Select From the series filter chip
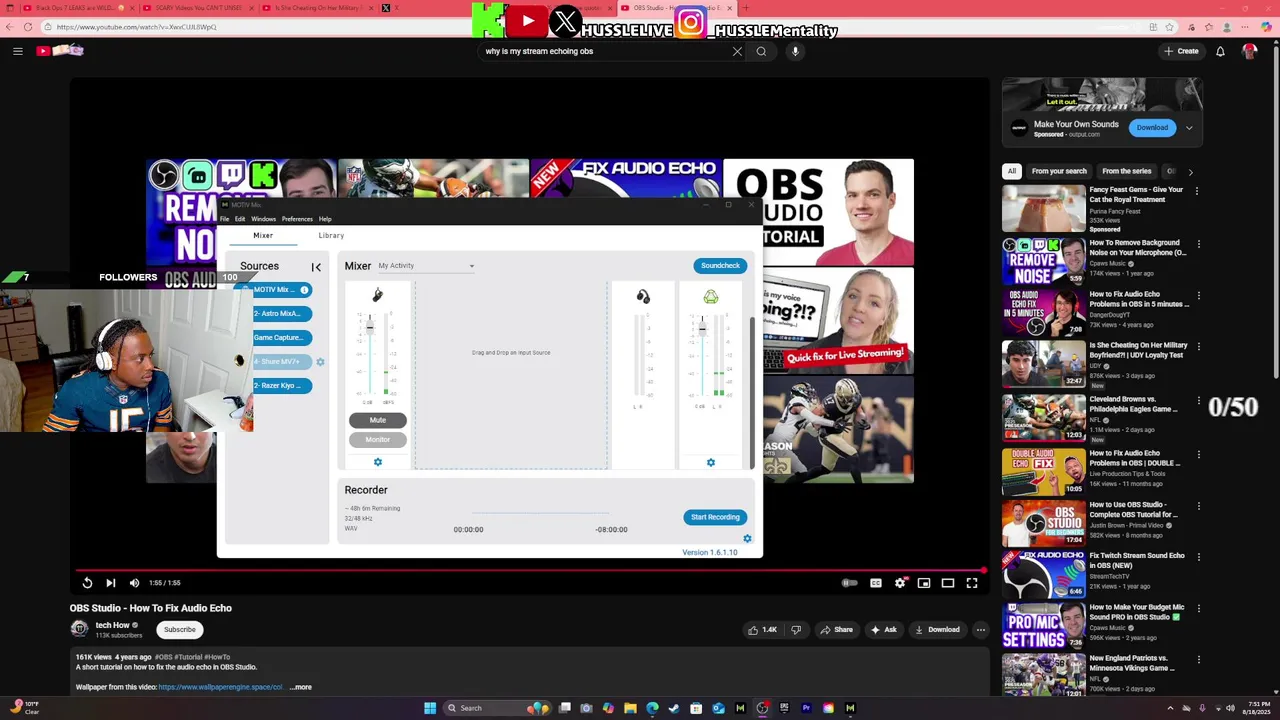This screenshot has height=720, width=1280. (x=1127, y=171)
